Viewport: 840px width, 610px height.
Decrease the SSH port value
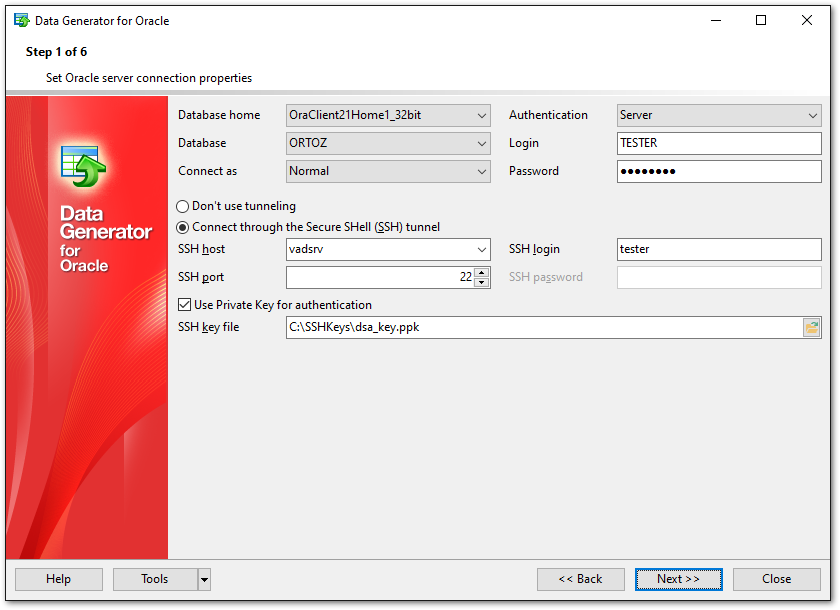(482, 282)
